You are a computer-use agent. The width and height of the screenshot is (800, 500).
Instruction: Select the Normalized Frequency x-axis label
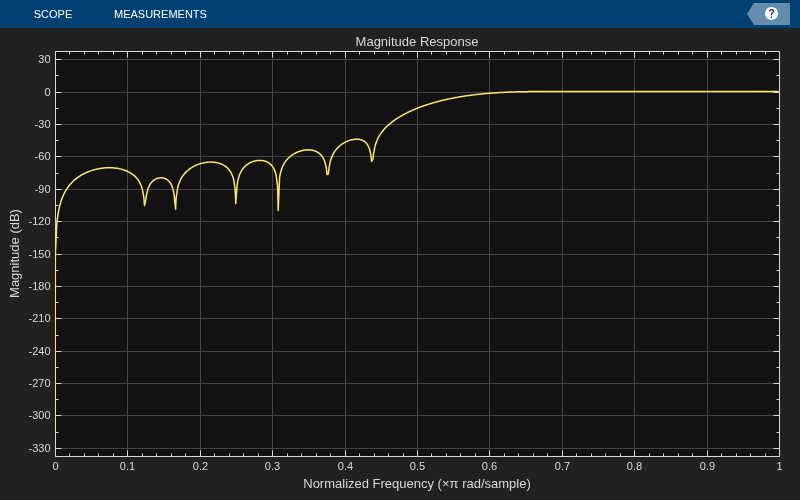click(x=417, y=484)
